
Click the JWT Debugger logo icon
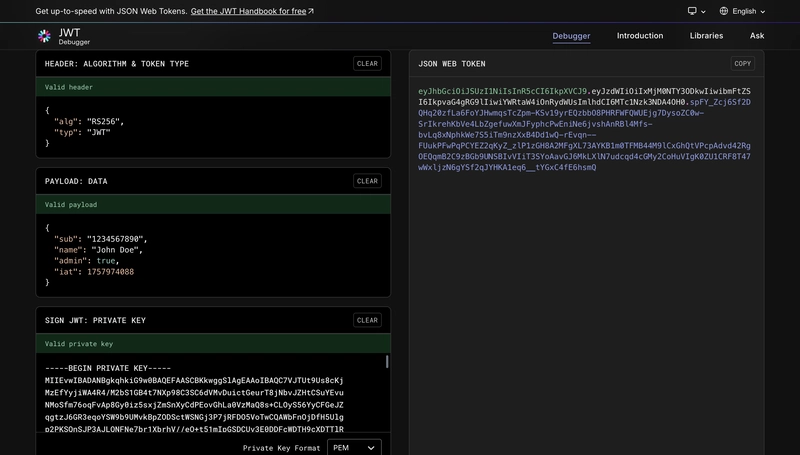(x=44, y=36)
